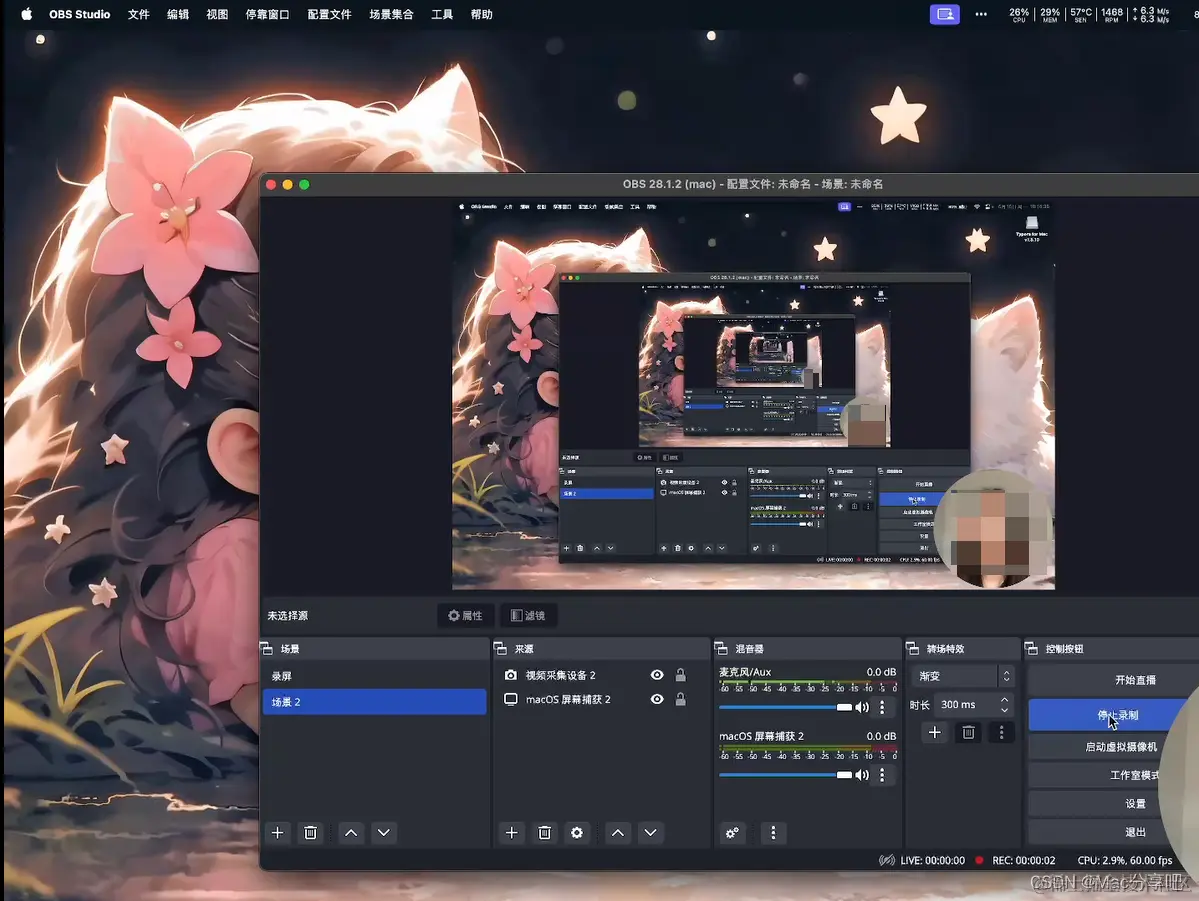Increase the 300 ms duration with stepper up arrow
This screenshot has width=1199, height=901.
coord(1005,699)
